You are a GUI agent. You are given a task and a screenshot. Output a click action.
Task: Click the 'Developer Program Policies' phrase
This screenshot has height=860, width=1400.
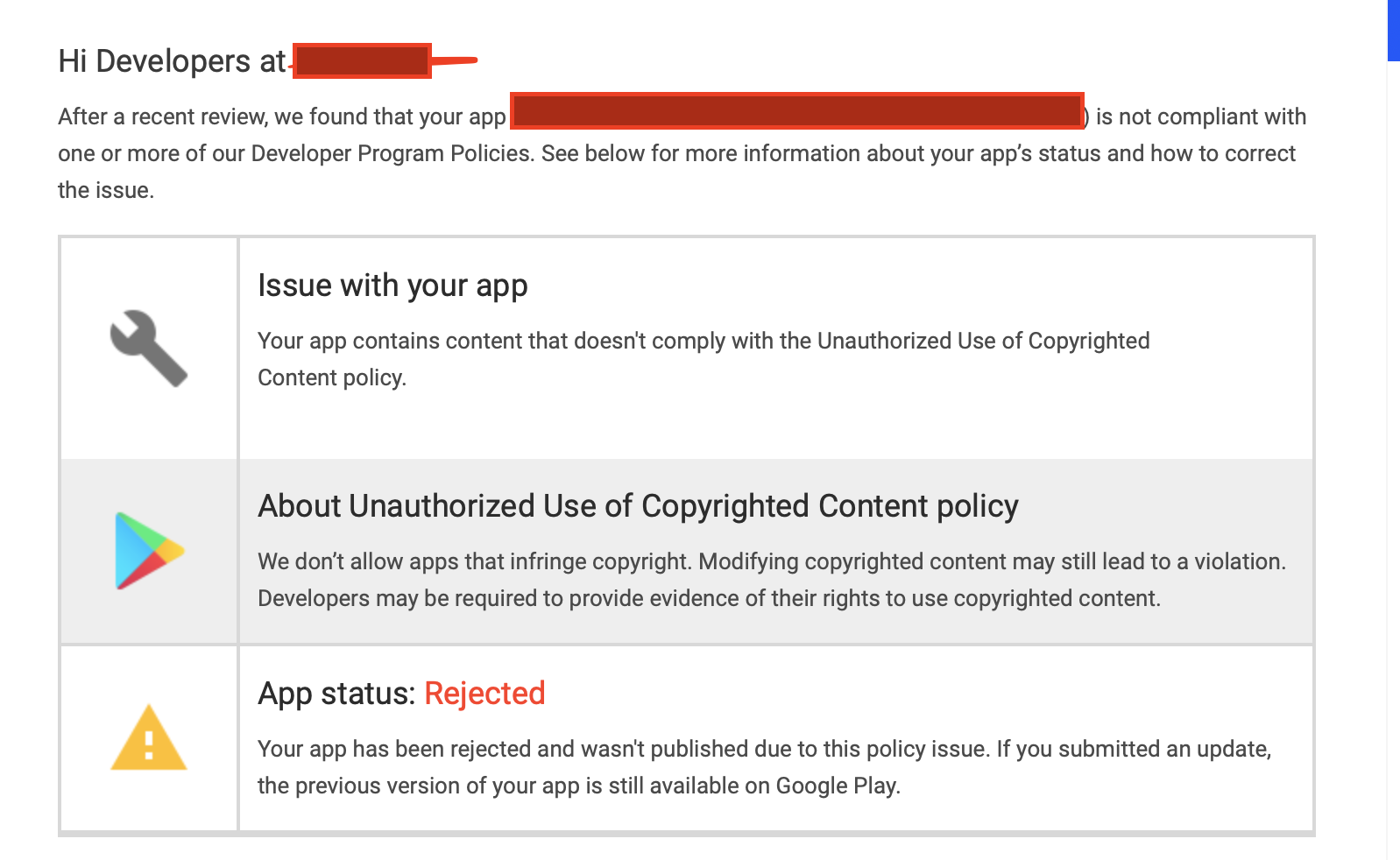point(392,153)
